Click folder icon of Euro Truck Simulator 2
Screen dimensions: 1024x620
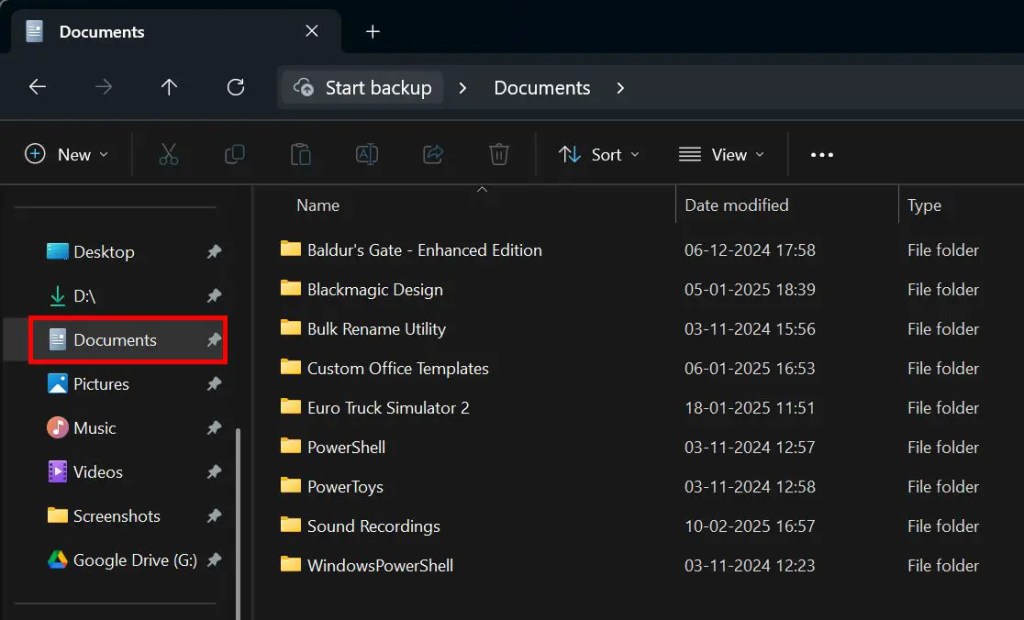[291, 406]
